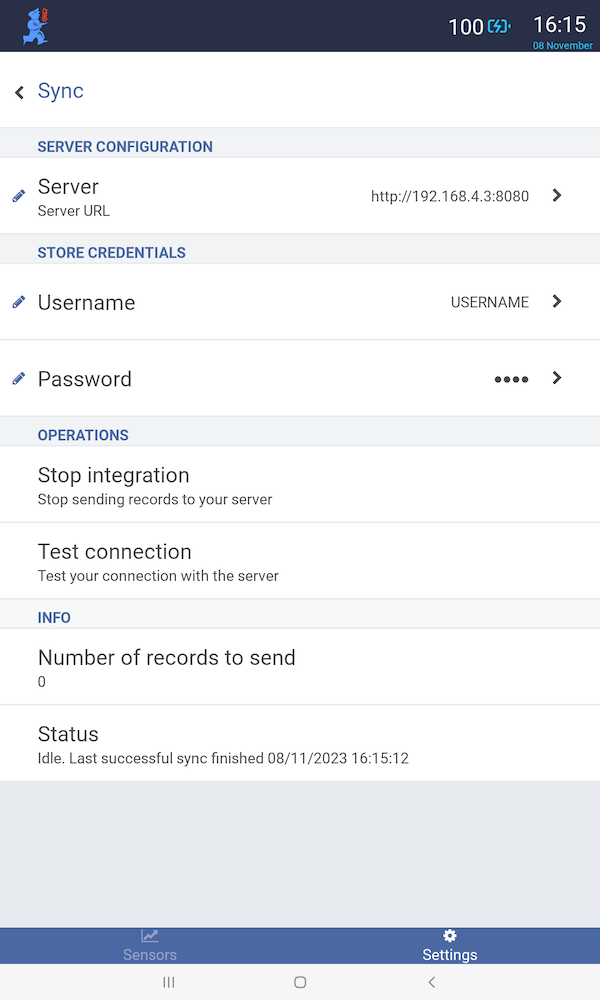
Task: Open Android recent apps button
Action: click(x=168, y=982)
